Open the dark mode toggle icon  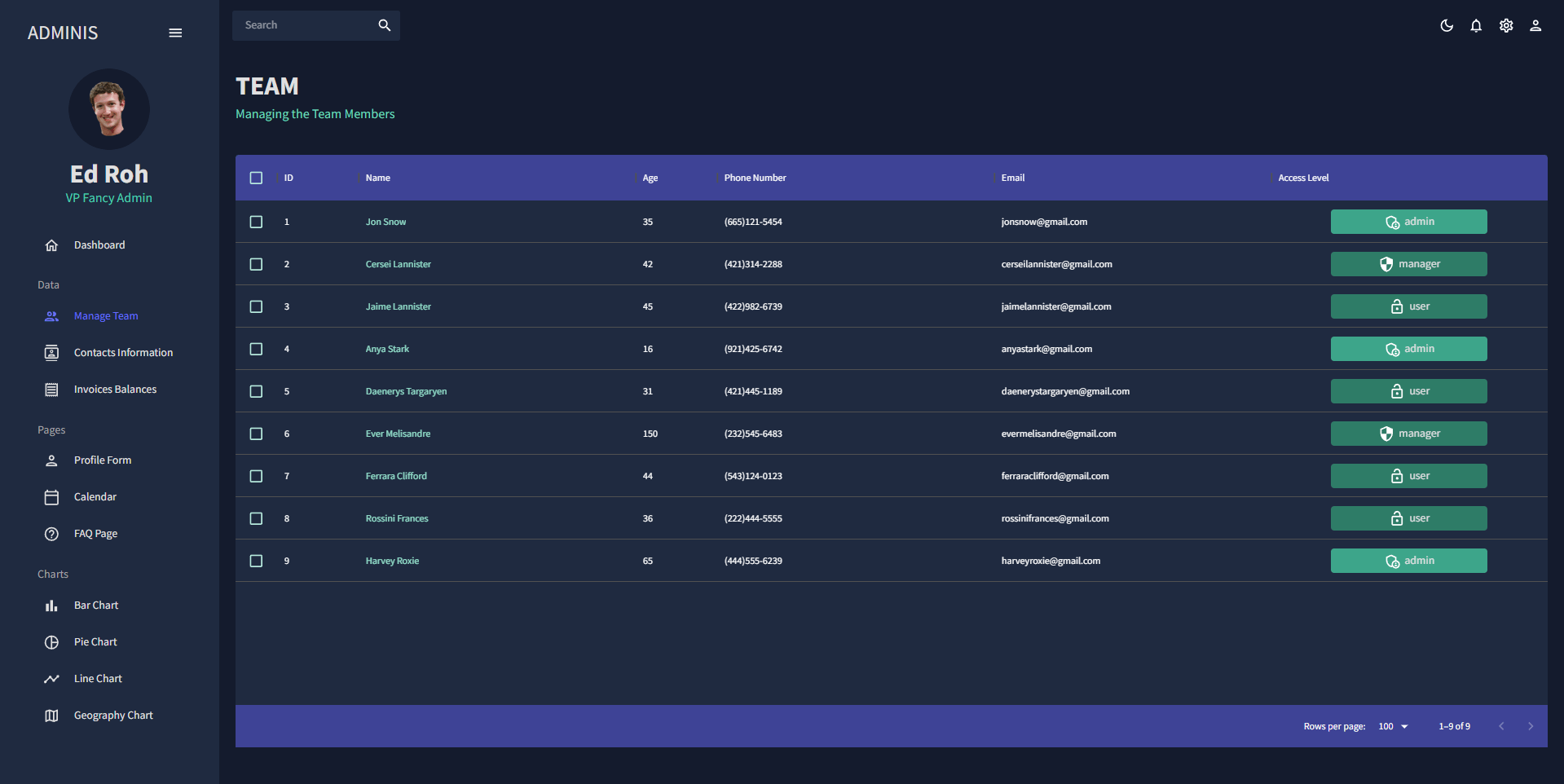[1447, 25]
